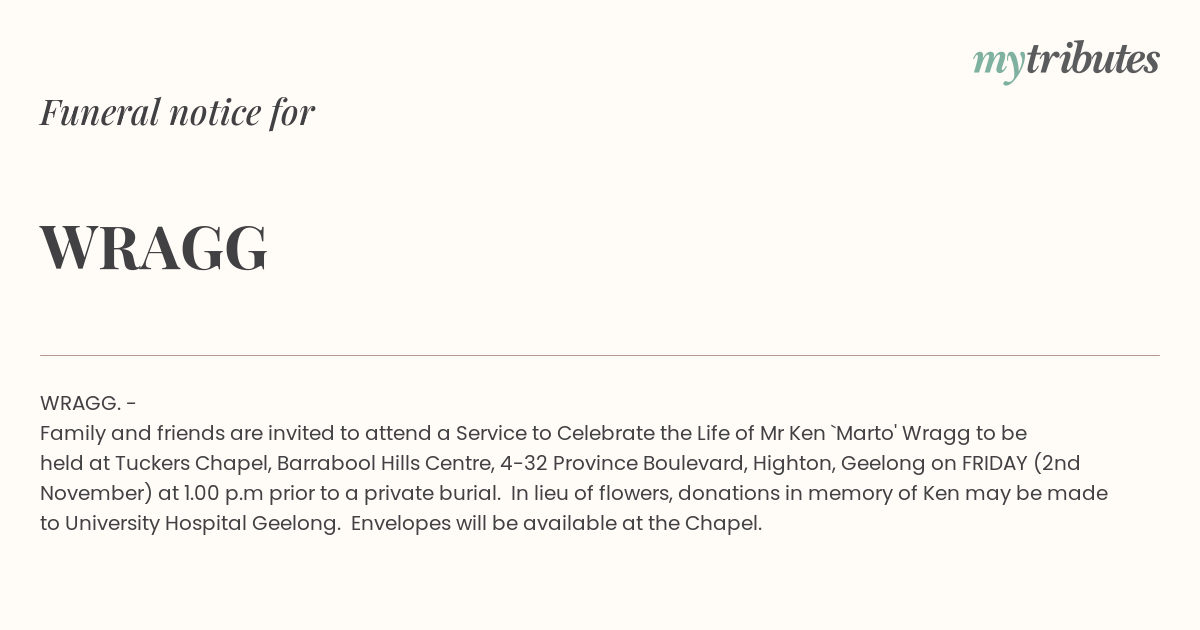Click the word FRIDAY
1200x630 pixels.
tap(994, 463)
